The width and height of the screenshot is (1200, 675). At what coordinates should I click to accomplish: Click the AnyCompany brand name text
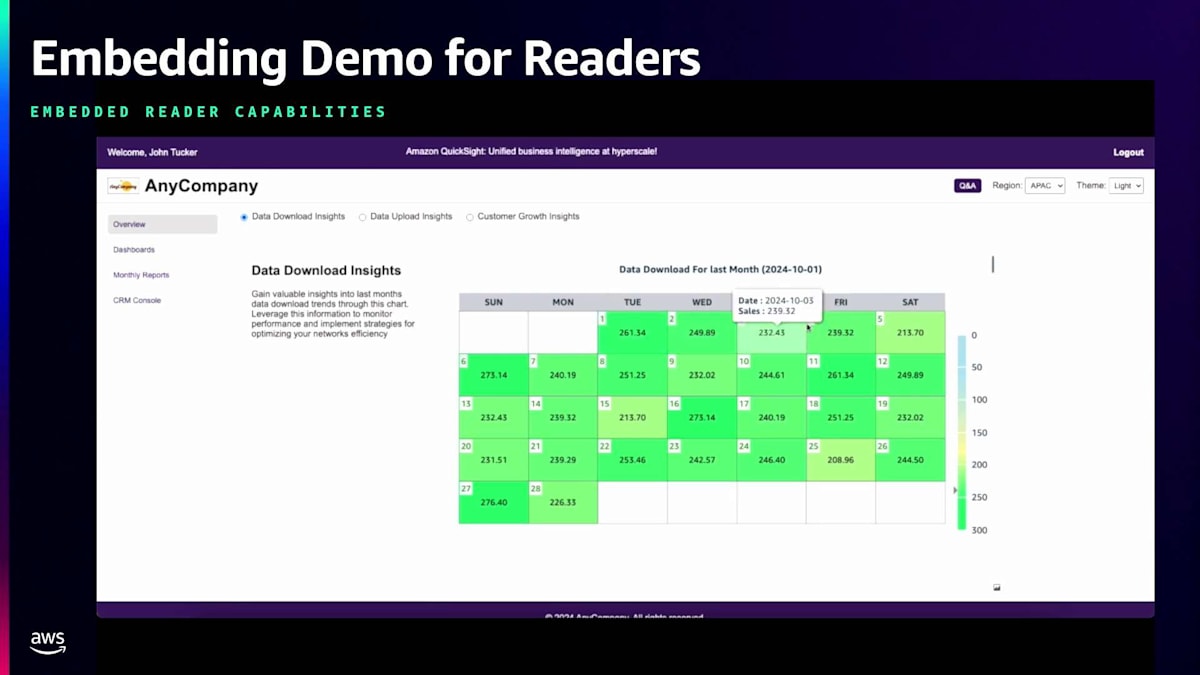pyautogui.click(x=201, y=186)
